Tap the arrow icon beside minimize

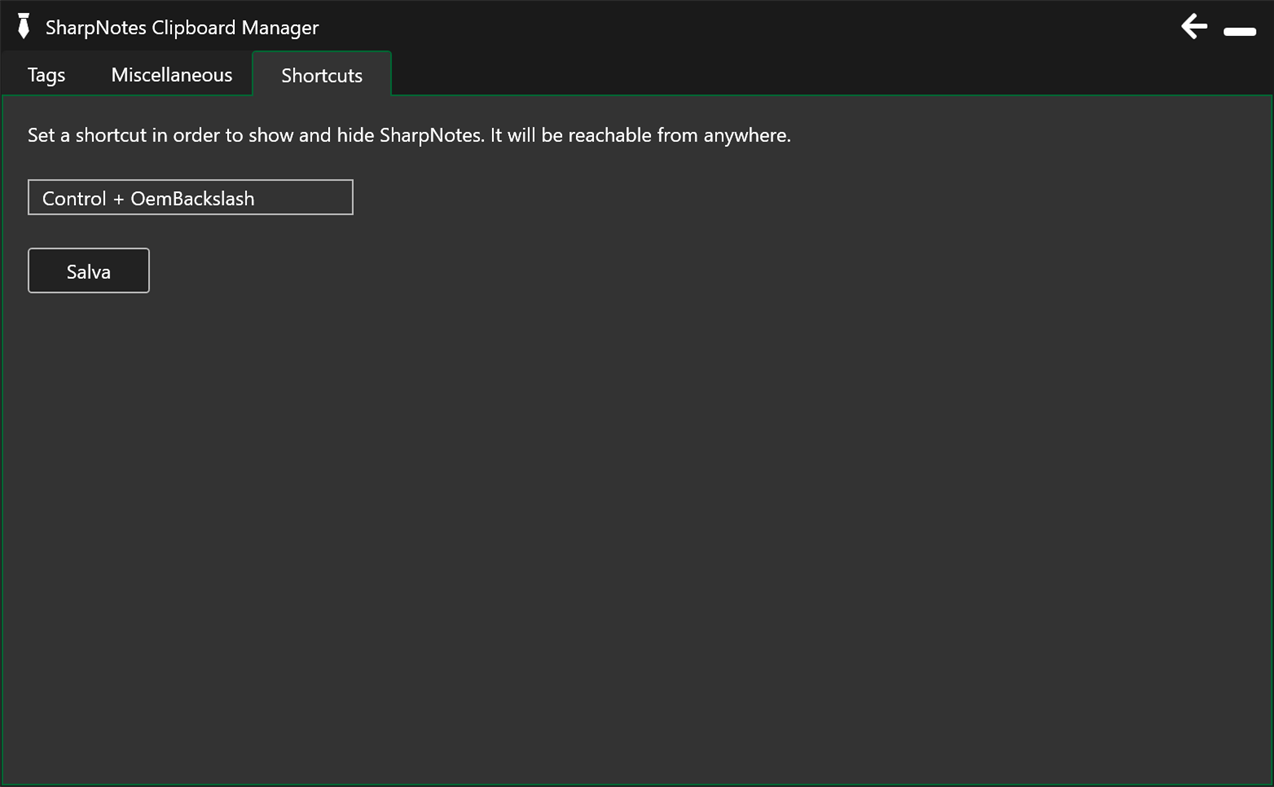1193,27
